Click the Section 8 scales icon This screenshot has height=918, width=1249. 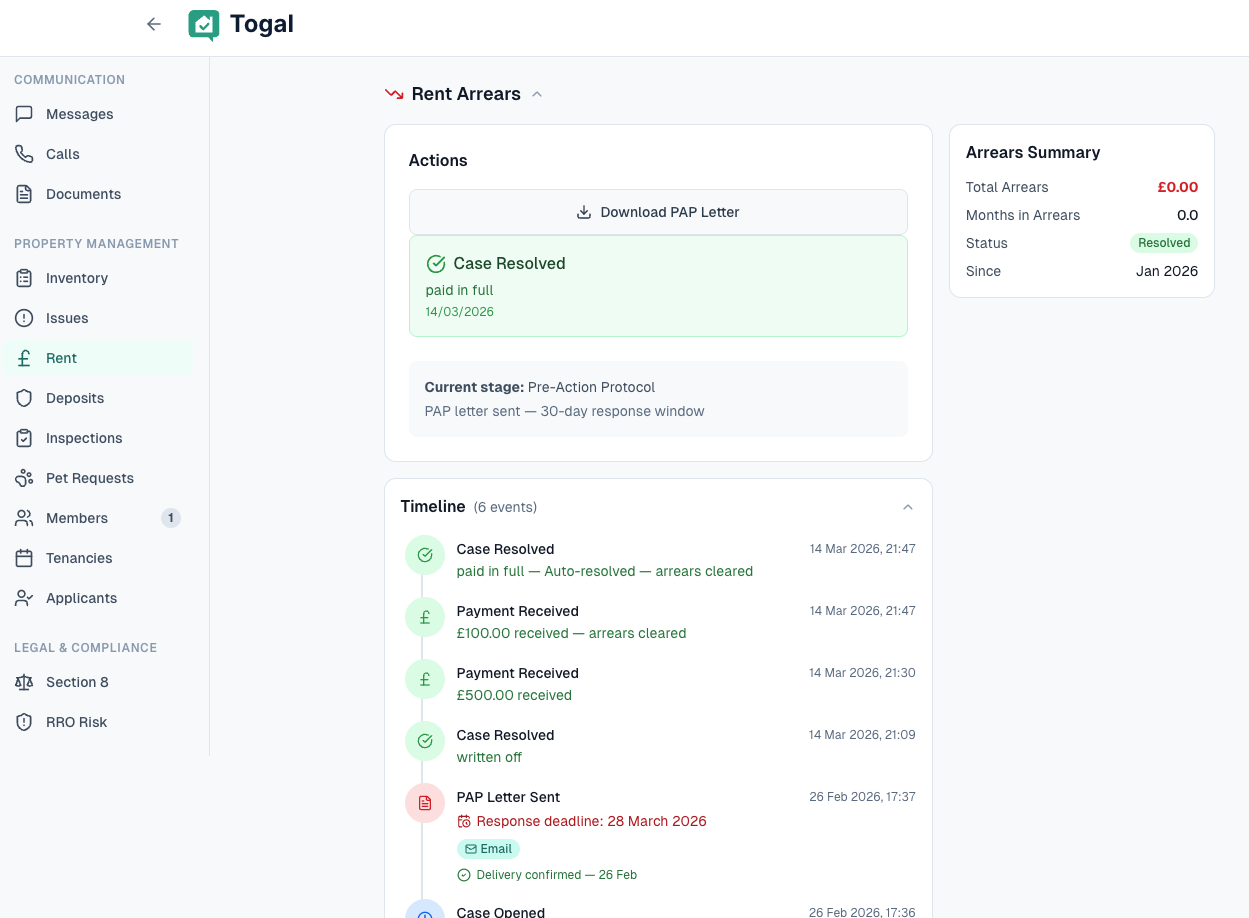(24, 682)
